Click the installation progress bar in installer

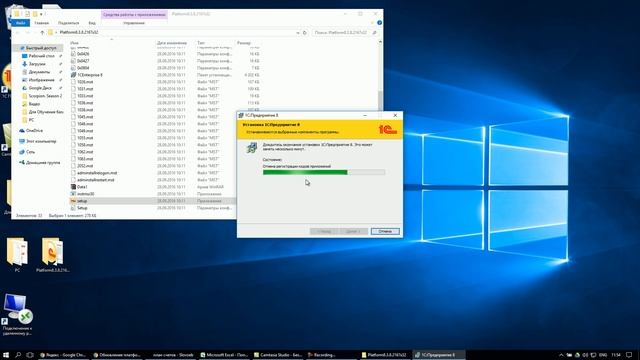point(324,173)
